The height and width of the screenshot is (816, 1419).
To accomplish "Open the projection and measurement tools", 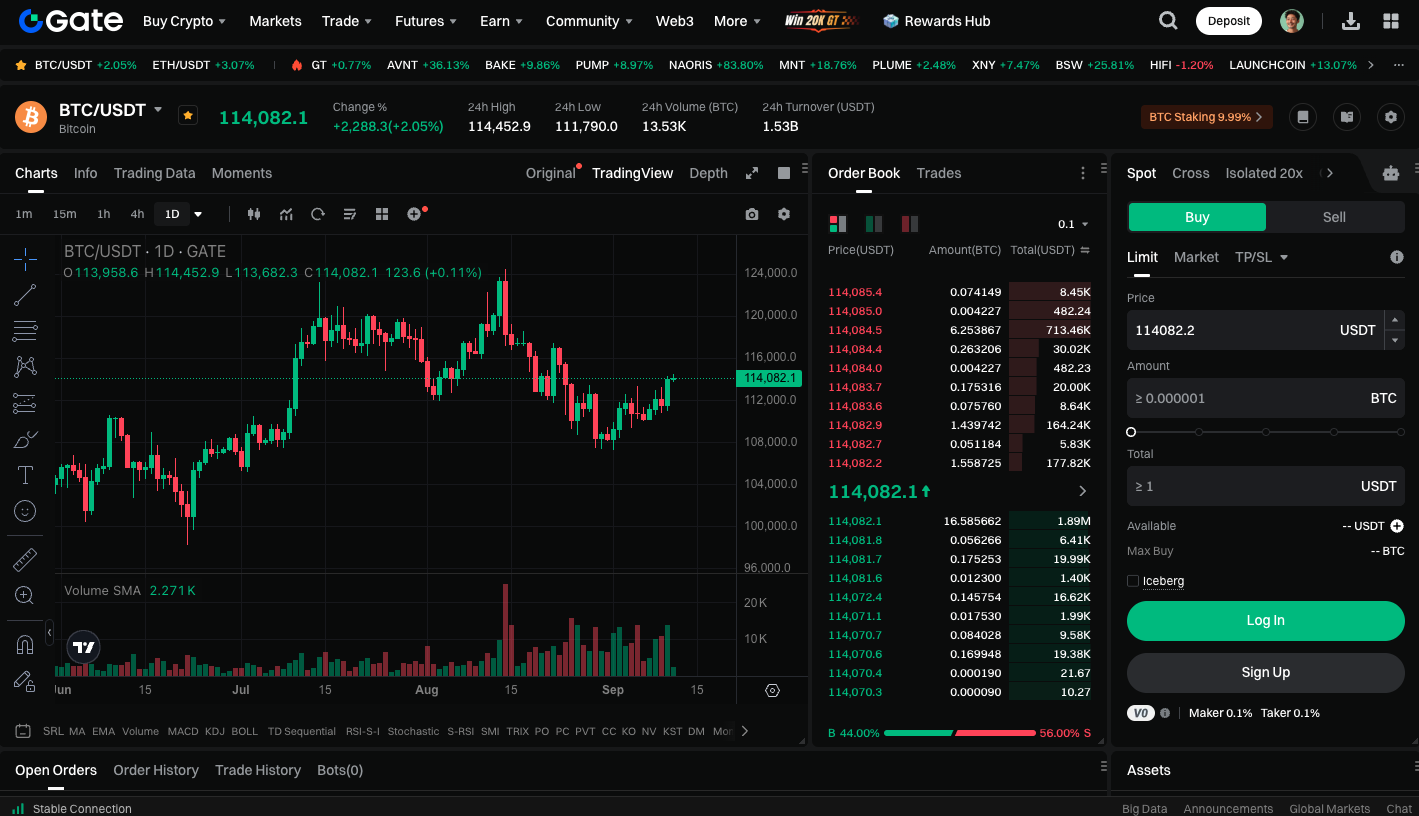I will [25, 403].
